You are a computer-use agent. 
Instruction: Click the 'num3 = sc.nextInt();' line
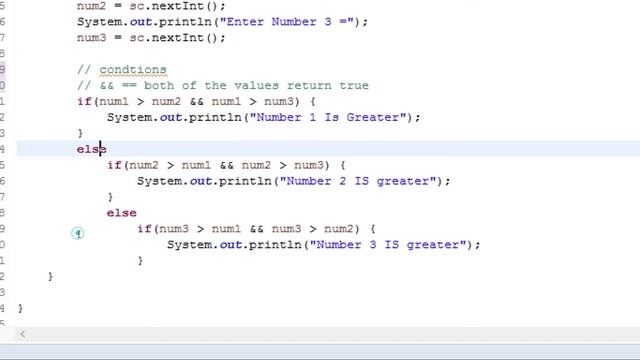click(x=151, y=38)
